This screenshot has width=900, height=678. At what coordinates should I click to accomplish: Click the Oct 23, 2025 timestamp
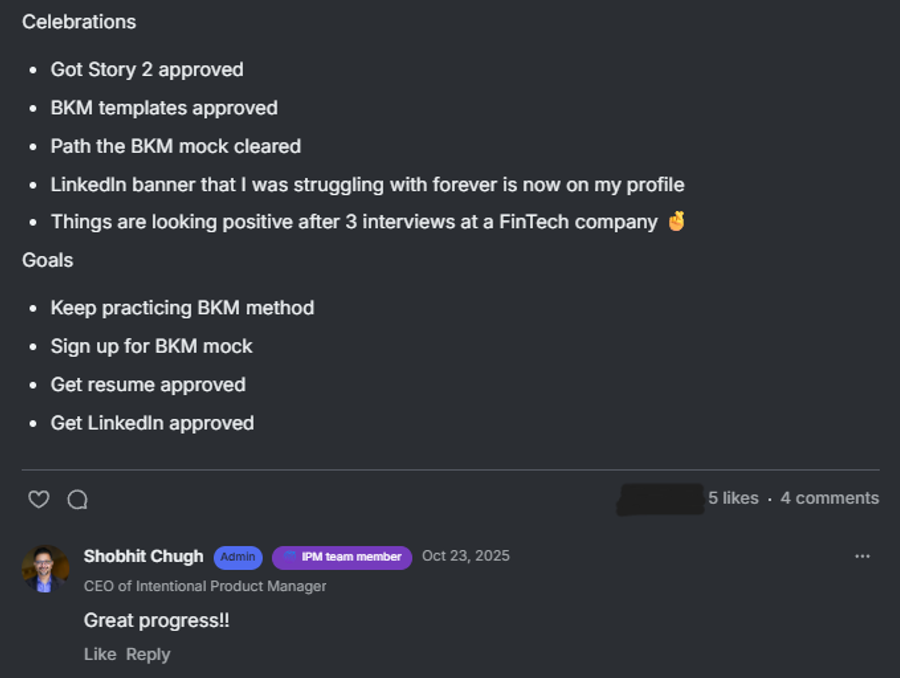pos(465,556)
